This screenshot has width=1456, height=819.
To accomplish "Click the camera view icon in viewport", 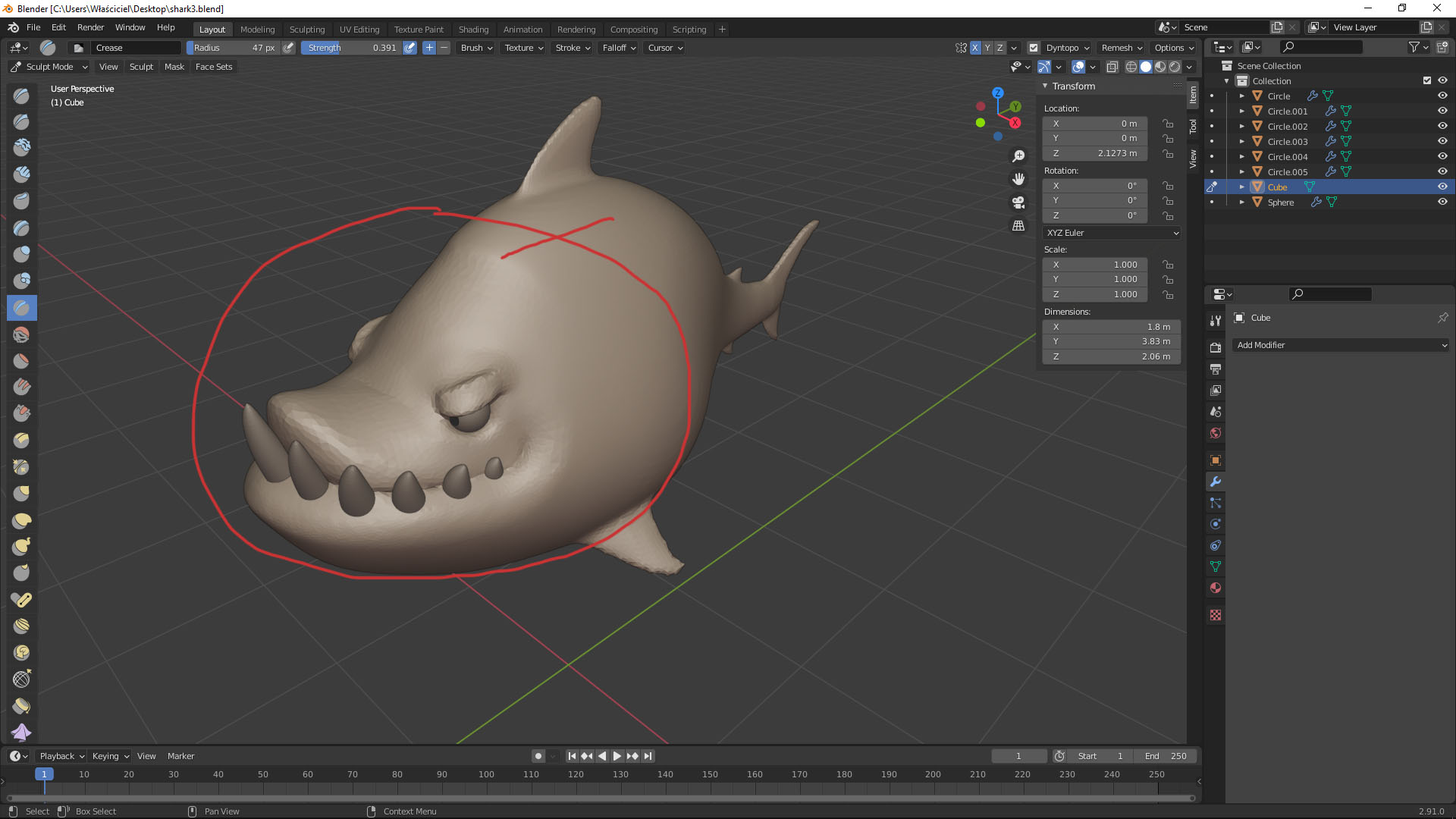I will (x=1018, y=202).
